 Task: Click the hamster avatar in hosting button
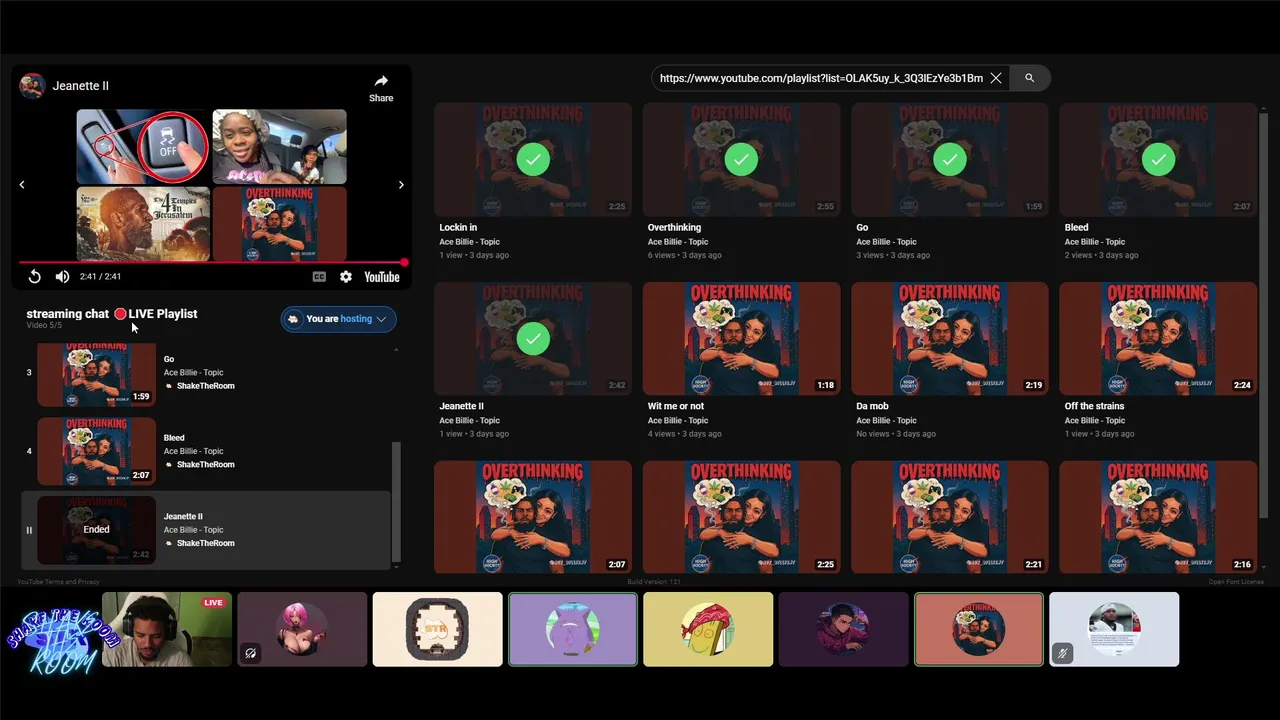pos(293,319)
